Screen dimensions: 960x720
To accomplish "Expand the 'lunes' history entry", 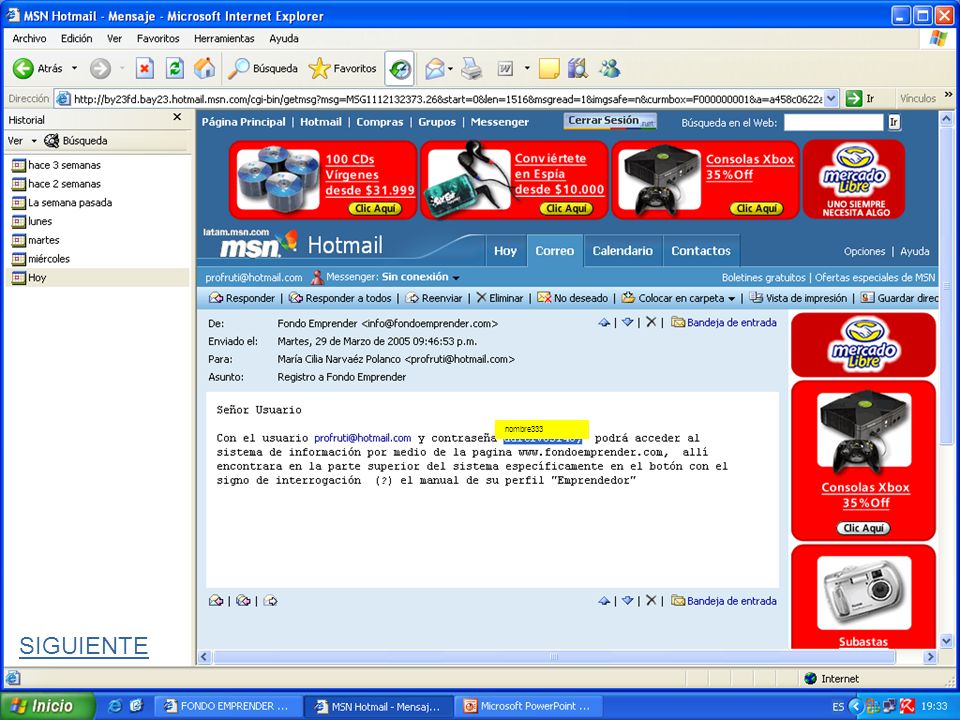I will (x=32, y=221).
